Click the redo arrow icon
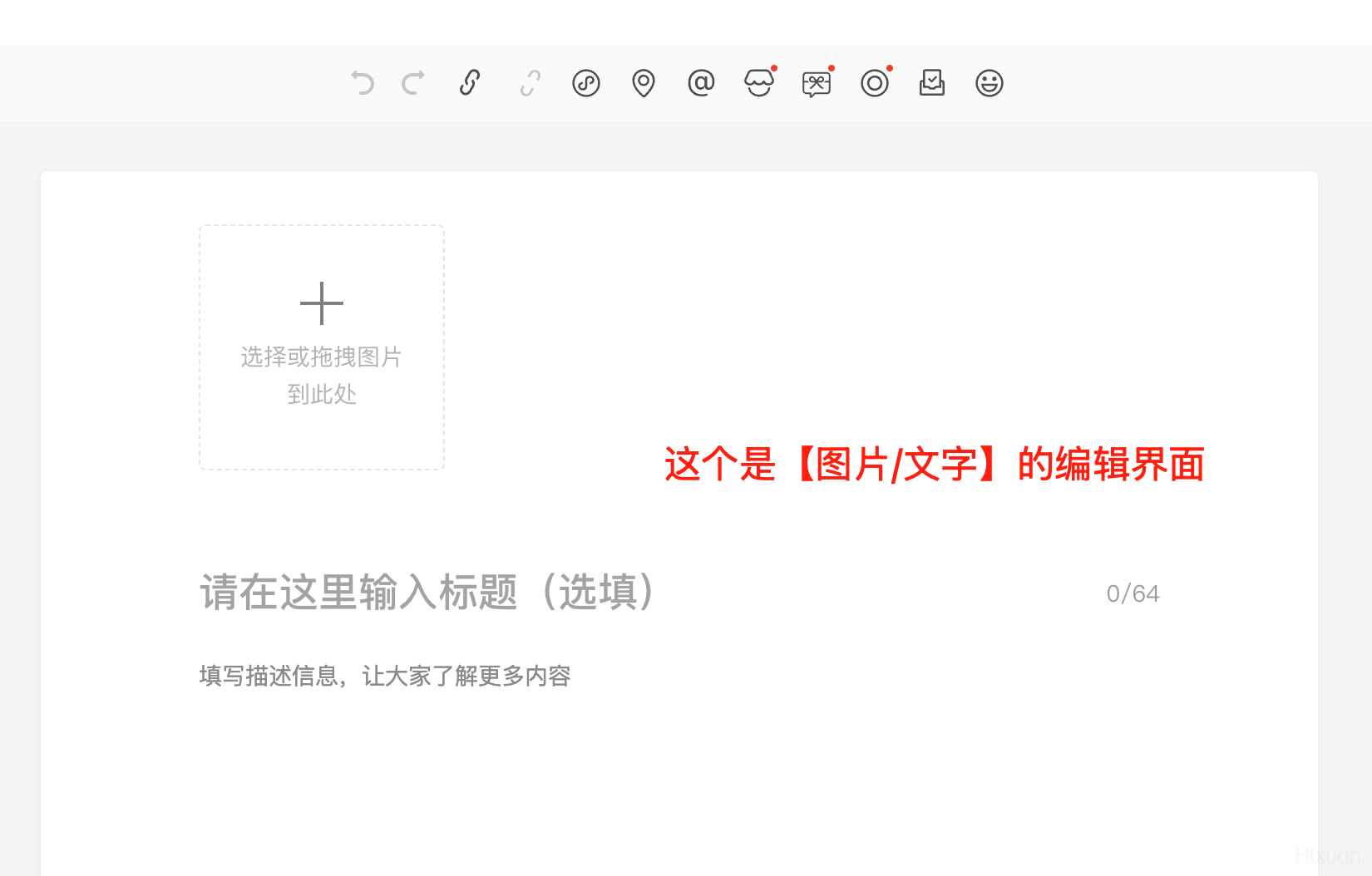This screenshot has width=1372, height=876. (413, 83)
